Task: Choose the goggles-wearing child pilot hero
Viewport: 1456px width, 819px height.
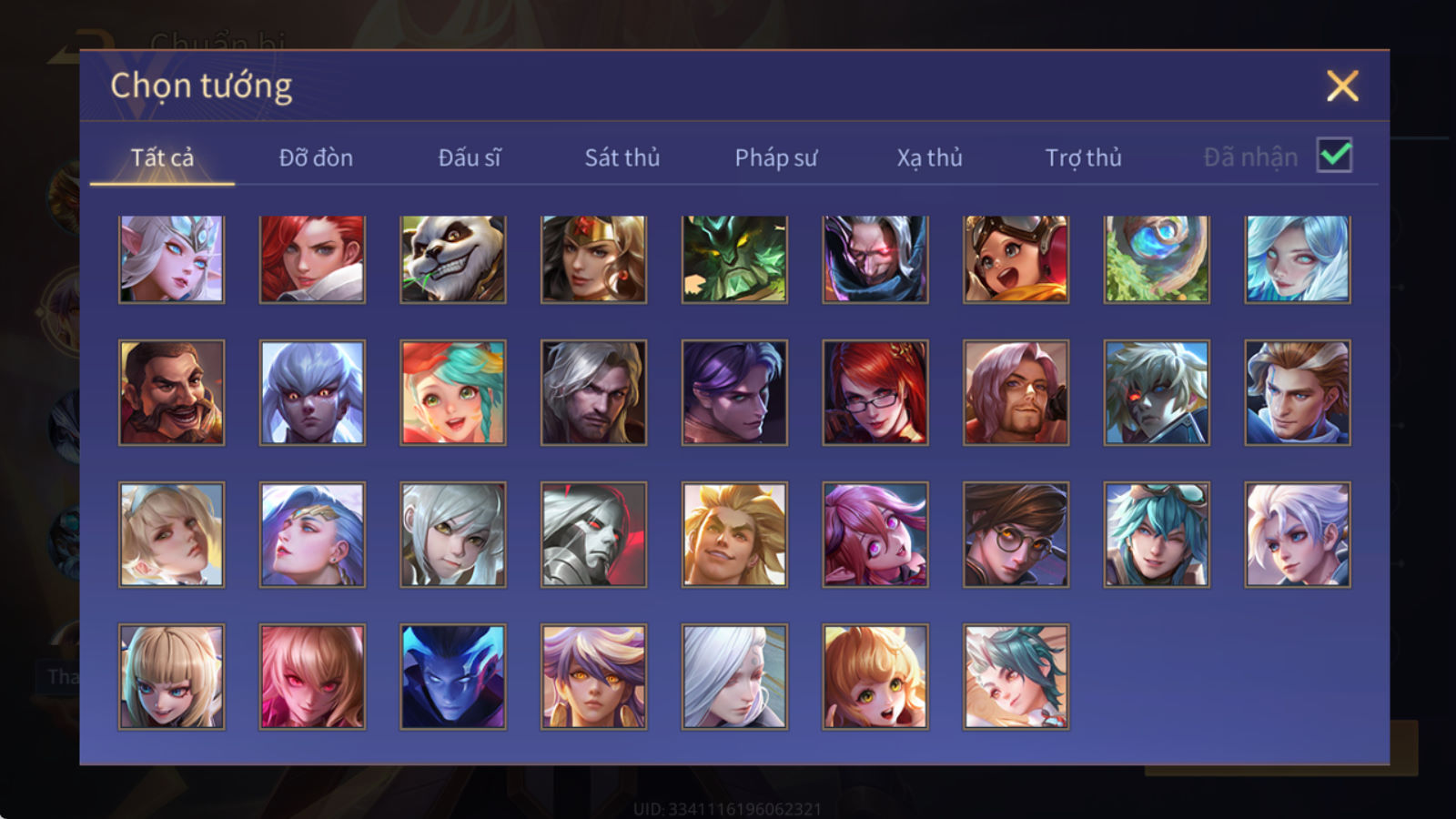Action: pos(1016,259)
